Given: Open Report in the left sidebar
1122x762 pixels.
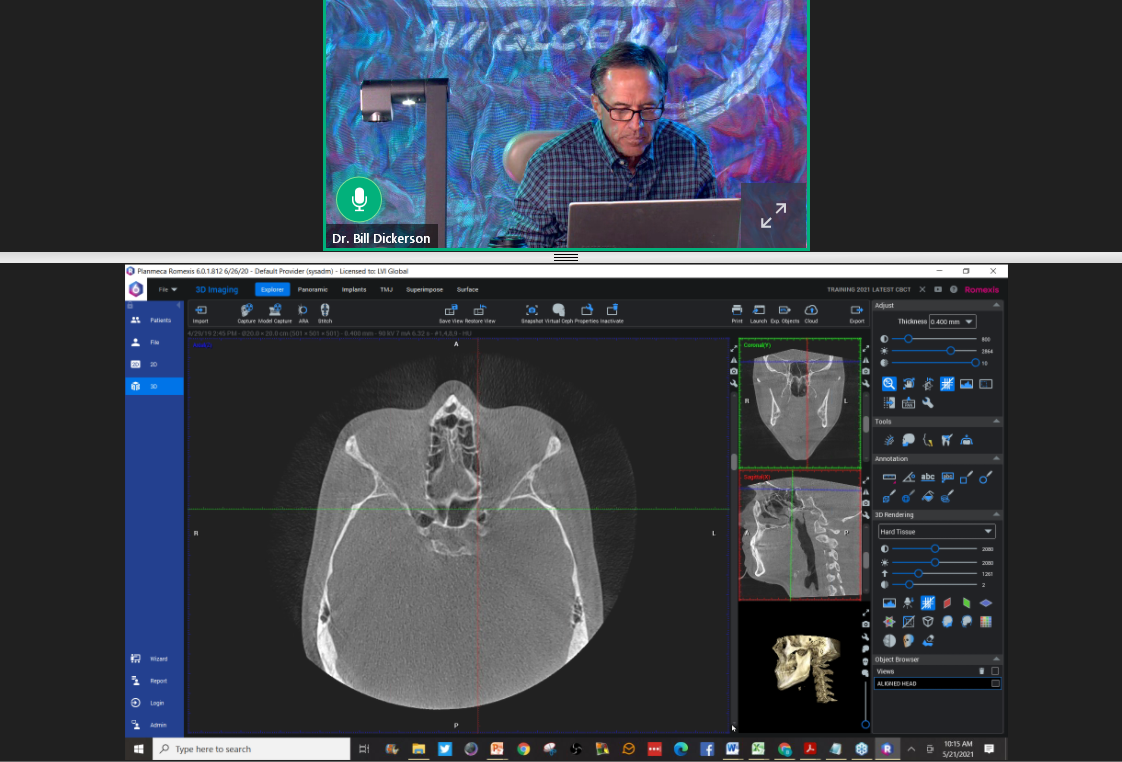Looking at the screenshot, I should (x=155, y=681).
